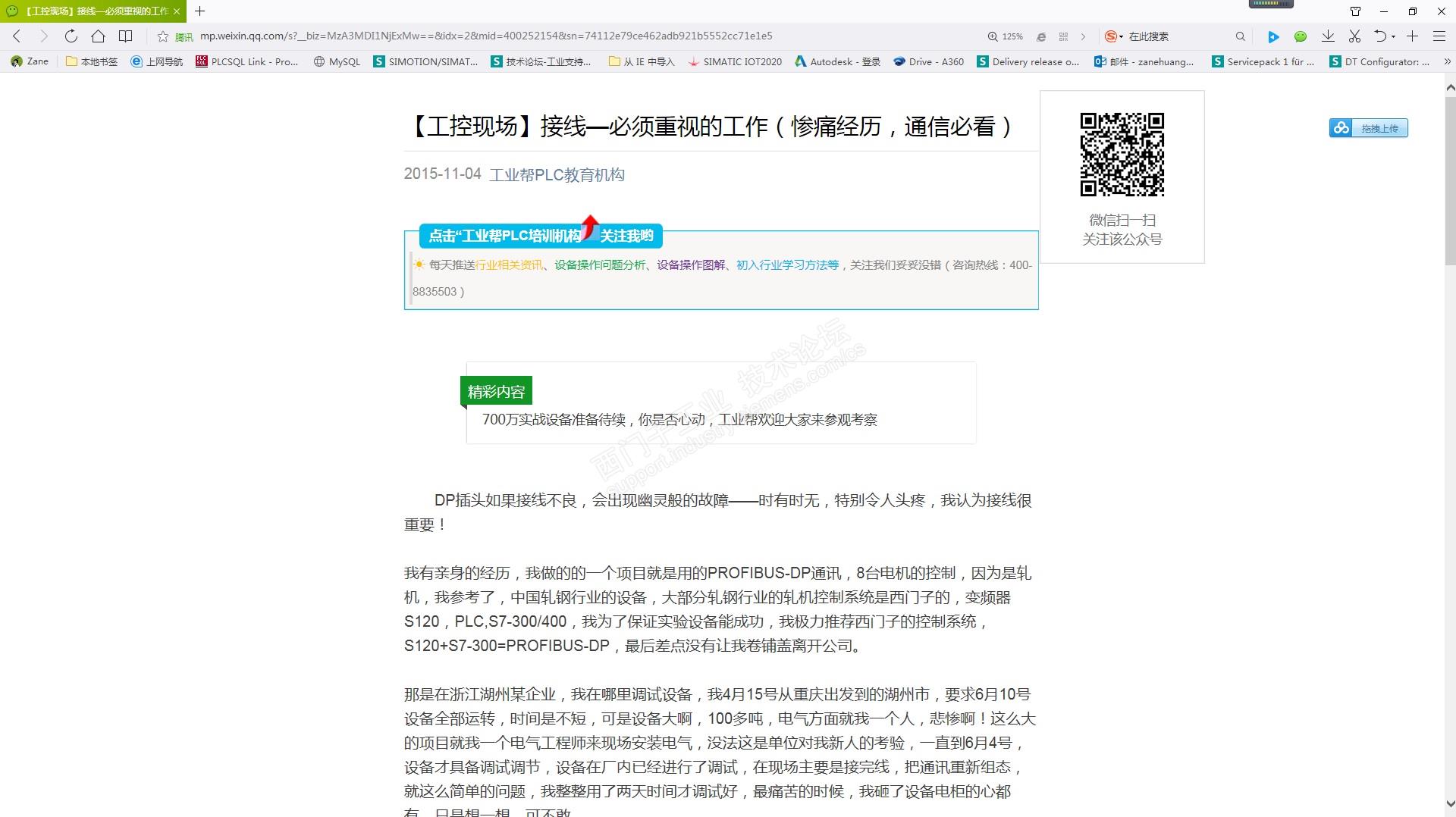The image size is (1456, 817).
Task: Open the Drive - A360 bookmark
Action: [x=929, y=61]
